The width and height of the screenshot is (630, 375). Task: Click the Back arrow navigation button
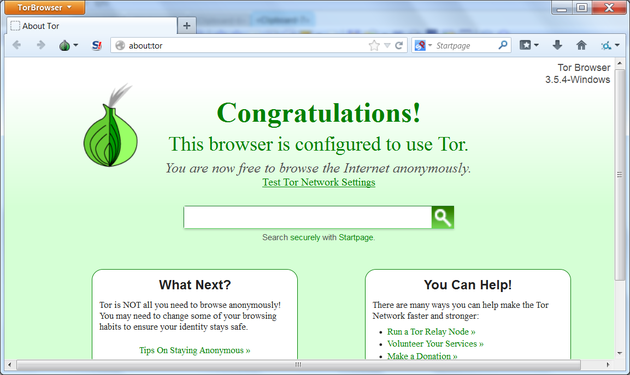point(17,45)
